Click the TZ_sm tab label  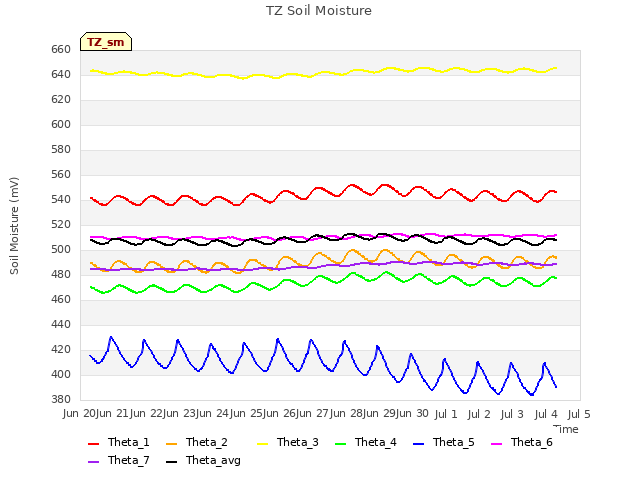106,42
